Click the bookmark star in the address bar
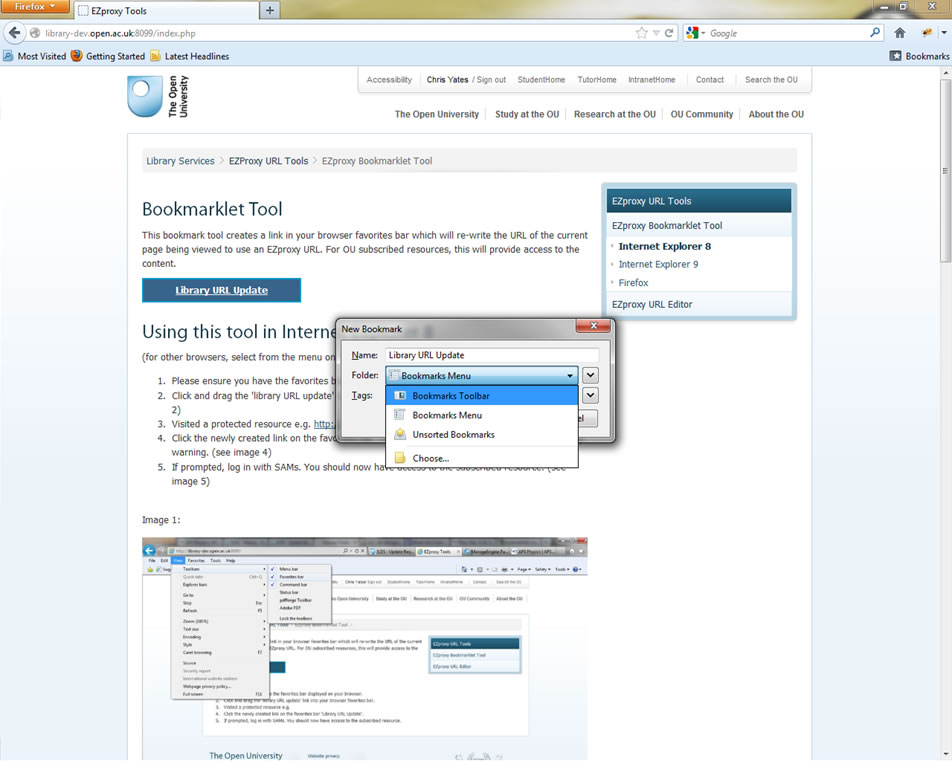952x761 pixels. coord(642,33)
